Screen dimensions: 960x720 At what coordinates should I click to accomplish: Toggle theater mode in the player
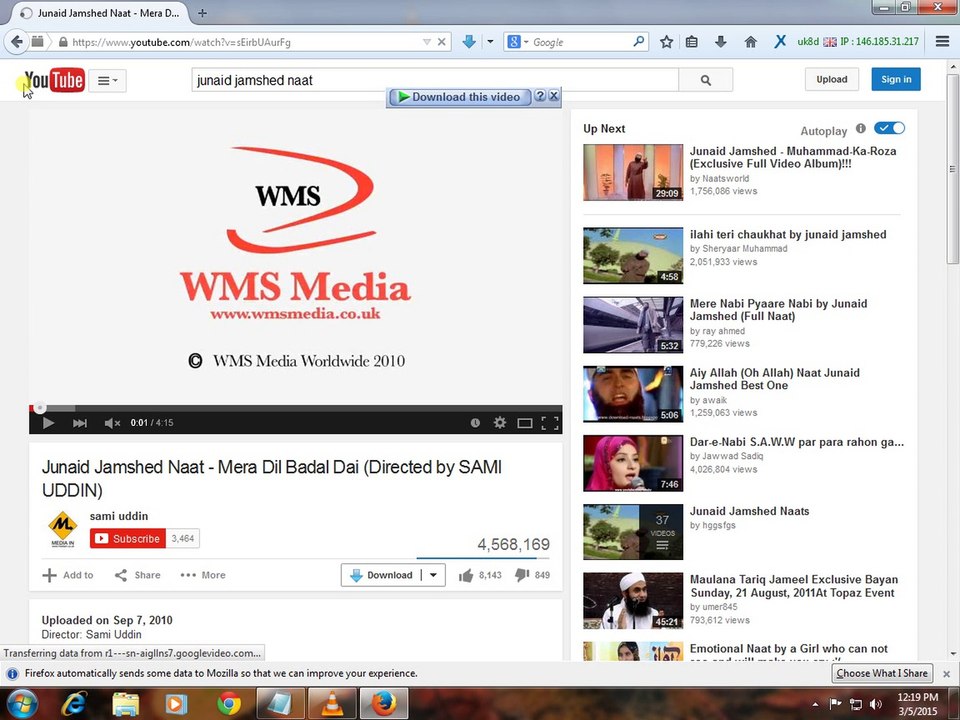point(525,422)
